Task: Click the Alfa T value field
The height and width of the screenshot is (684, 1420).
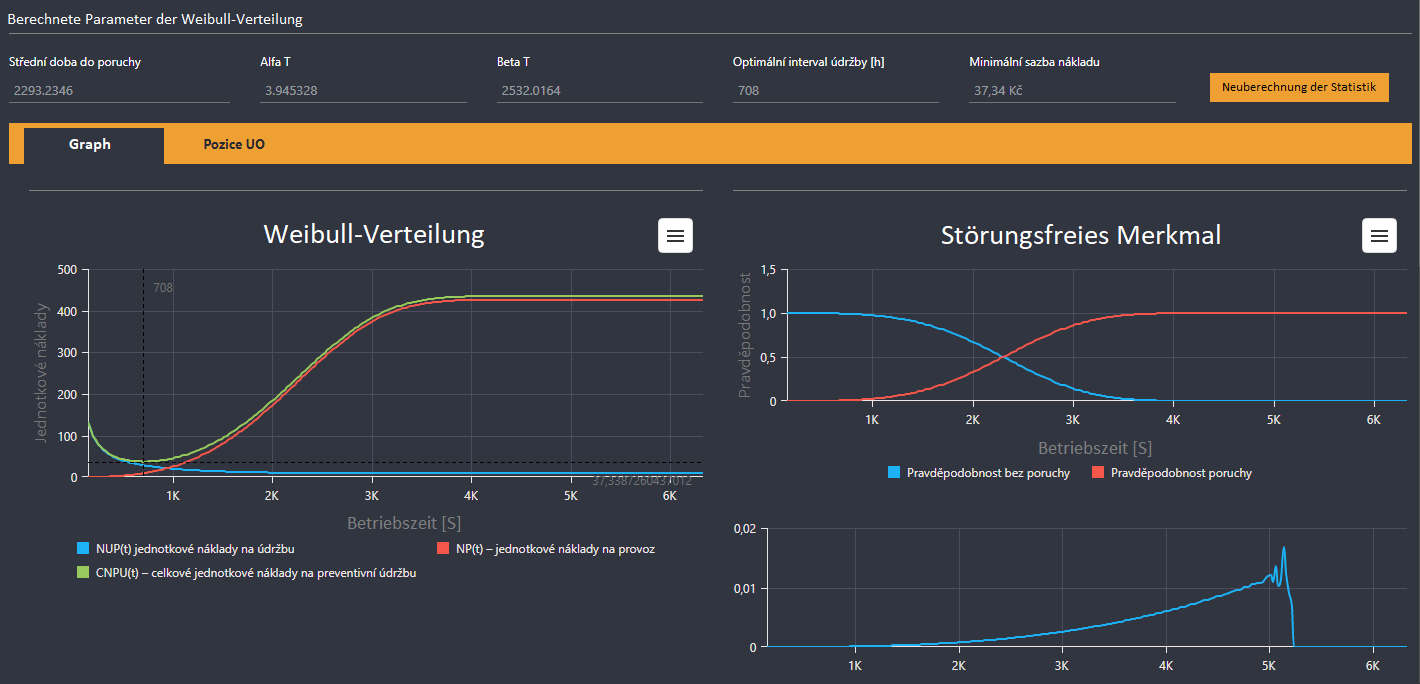Action: point(363,91)
